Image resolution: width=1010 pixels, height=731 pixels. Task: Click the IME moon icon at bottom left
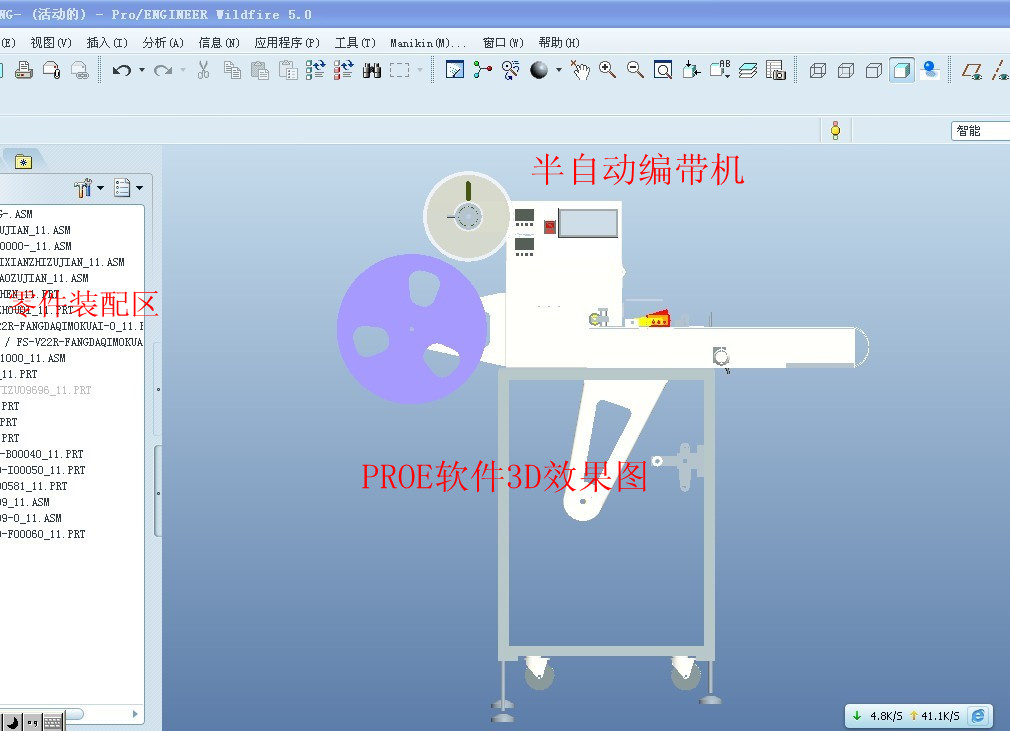(x=13, y=723)
